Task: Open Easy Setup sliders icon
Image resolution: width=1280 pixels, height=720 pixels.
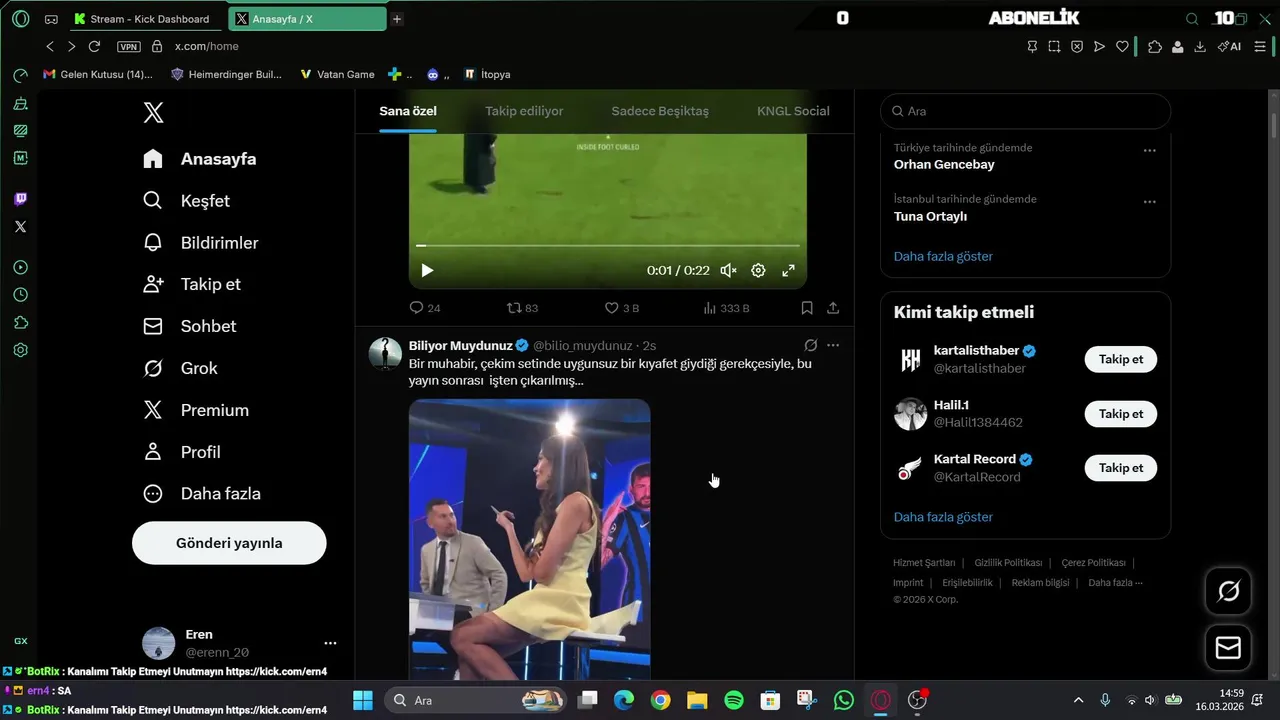Action: [x=1260, y=46]
